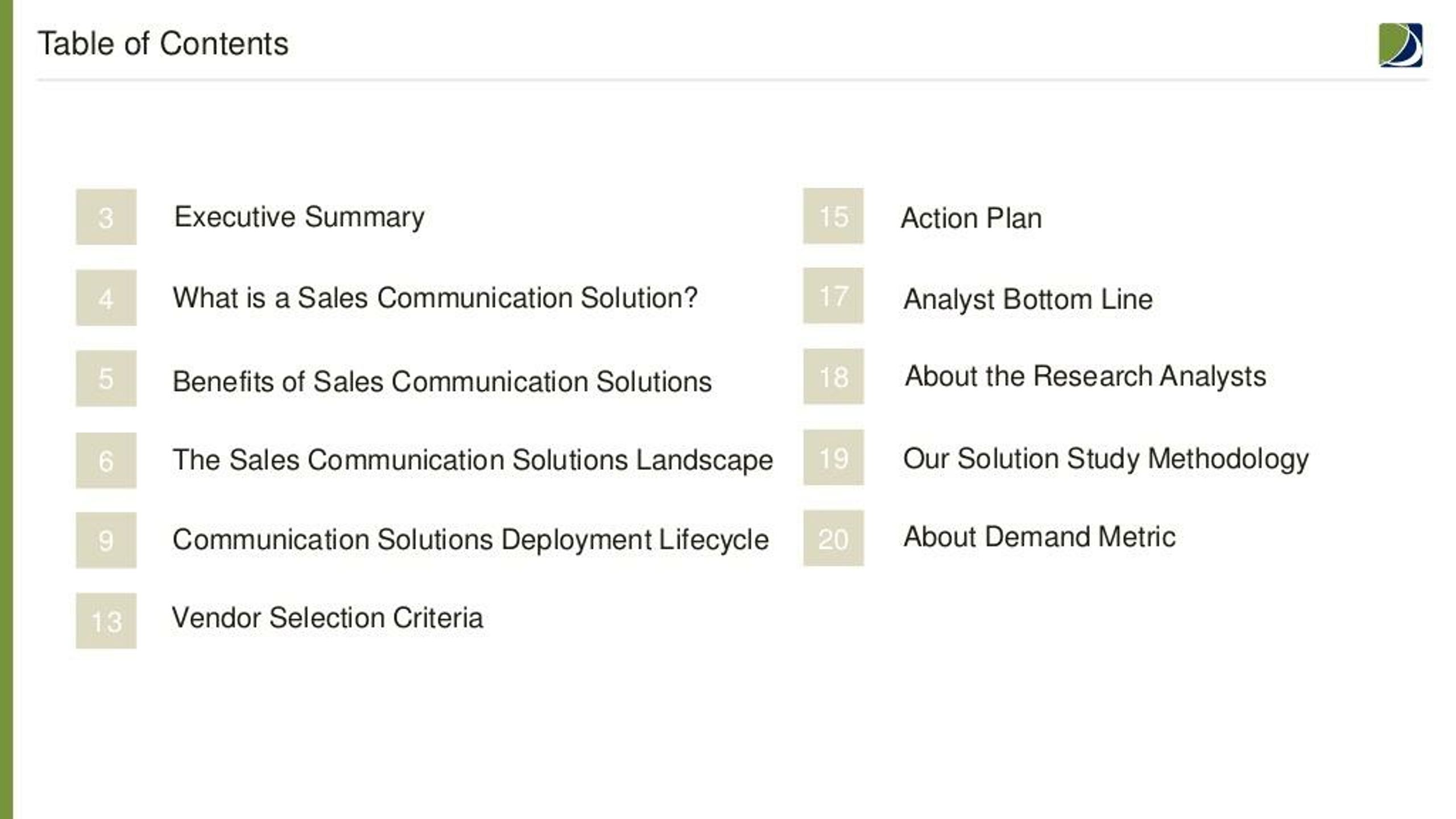This screenshot has height=819, width=1456.
Task: Click page number box 15
Action: [833, 216]
